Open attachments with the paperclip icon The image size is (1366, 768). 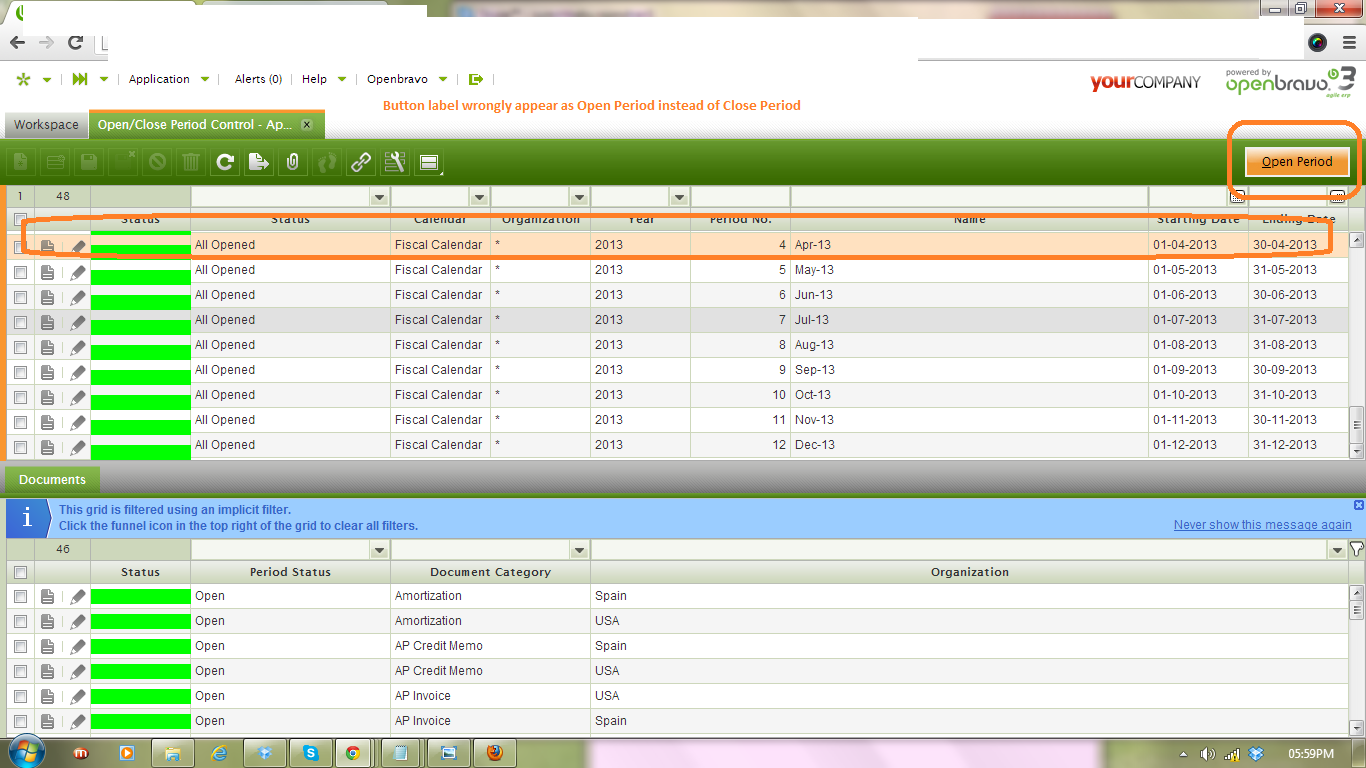click(x=292, y=162)
